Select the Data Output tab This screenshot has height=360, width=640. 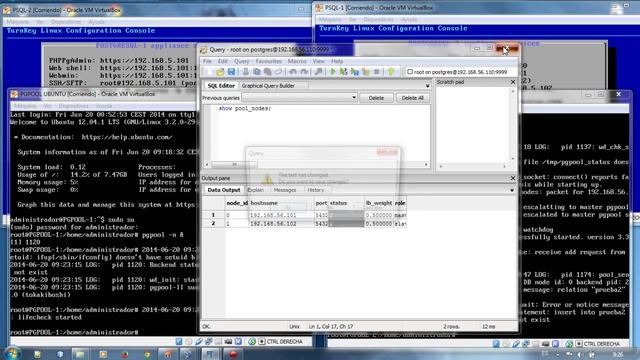(223, 190)
